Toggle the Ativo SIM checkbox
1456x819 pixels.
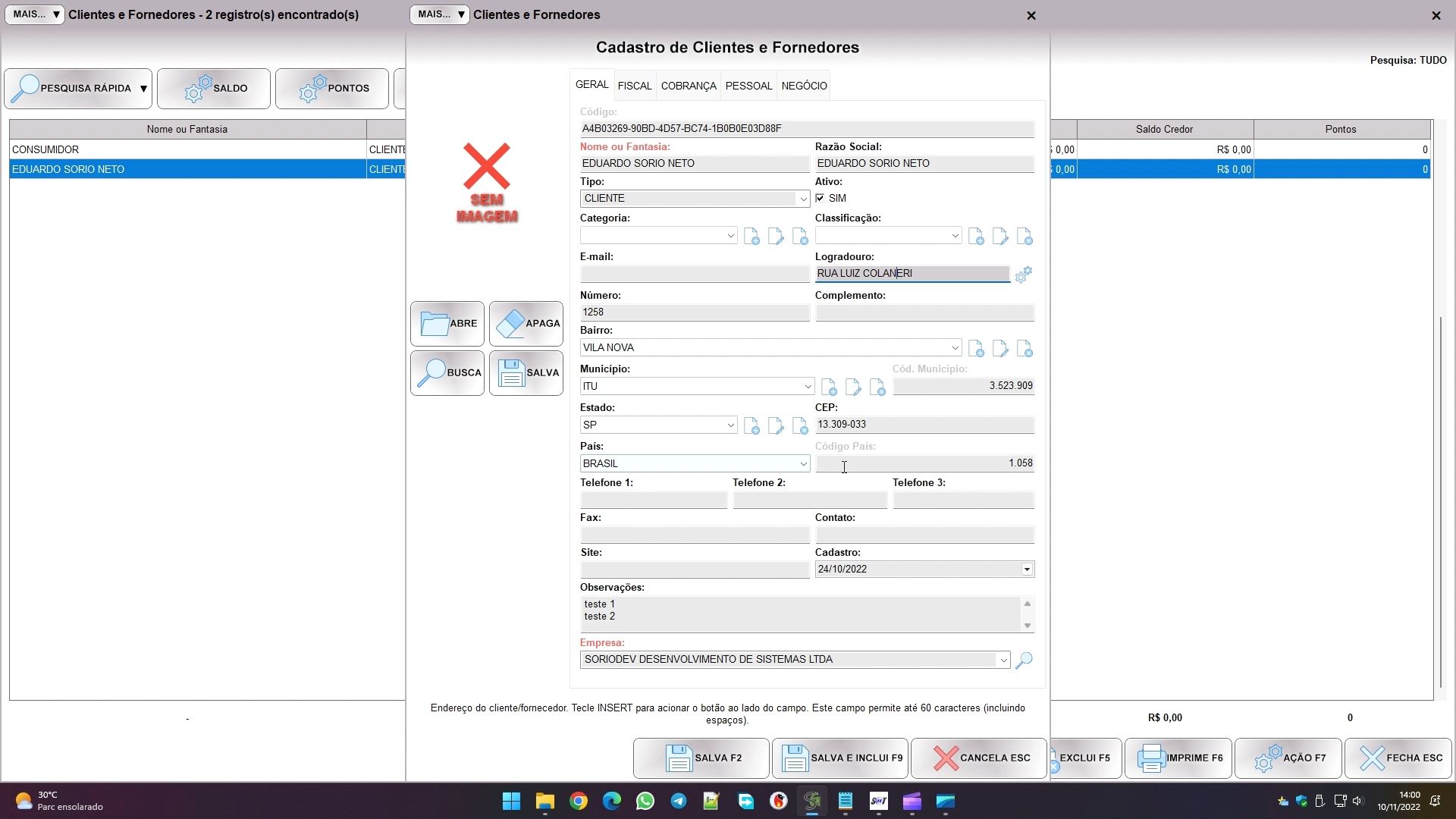pos(820,198)
